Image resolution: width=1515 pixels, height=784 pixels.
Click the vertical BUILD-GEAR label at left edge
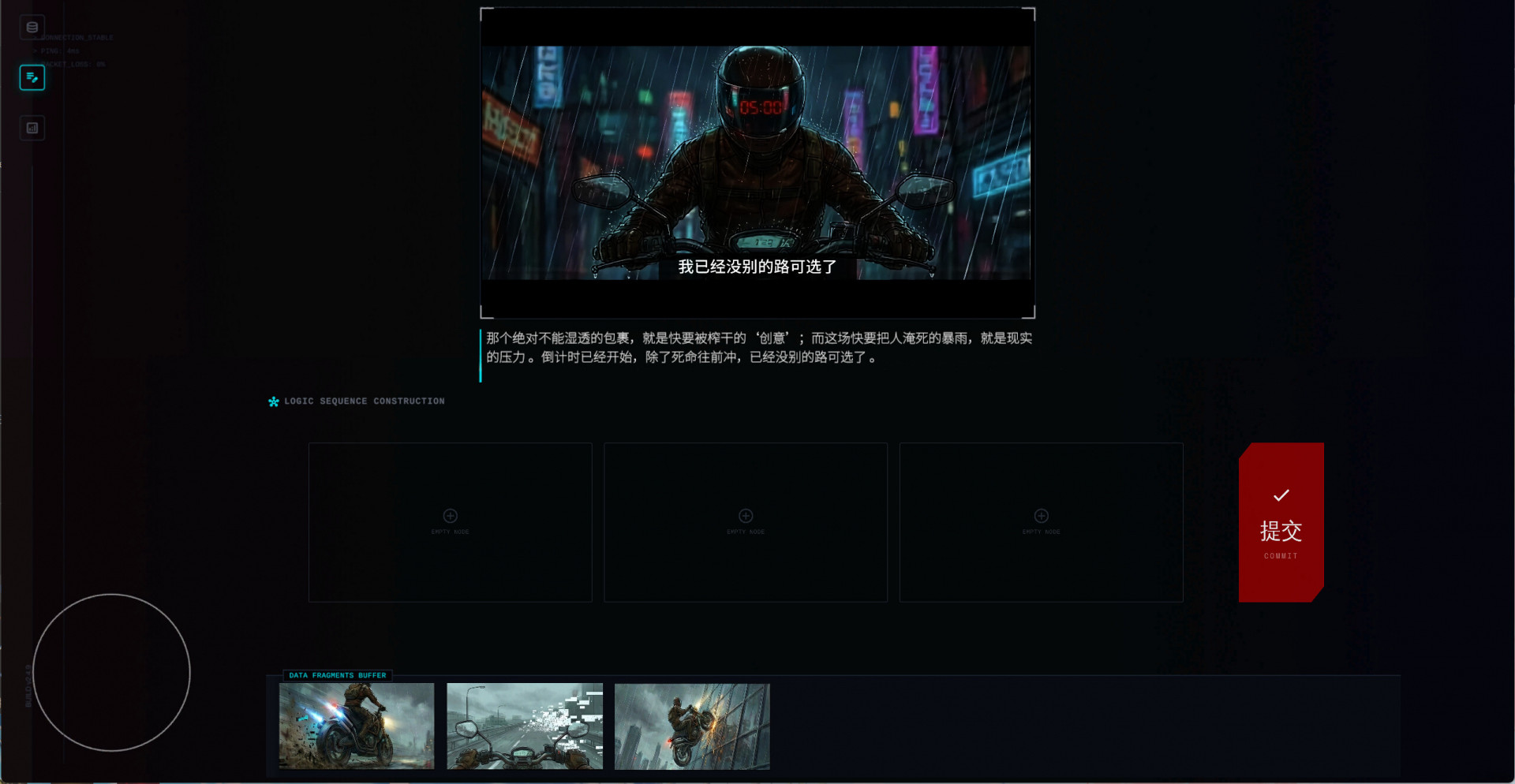click(x=28, y=685)
